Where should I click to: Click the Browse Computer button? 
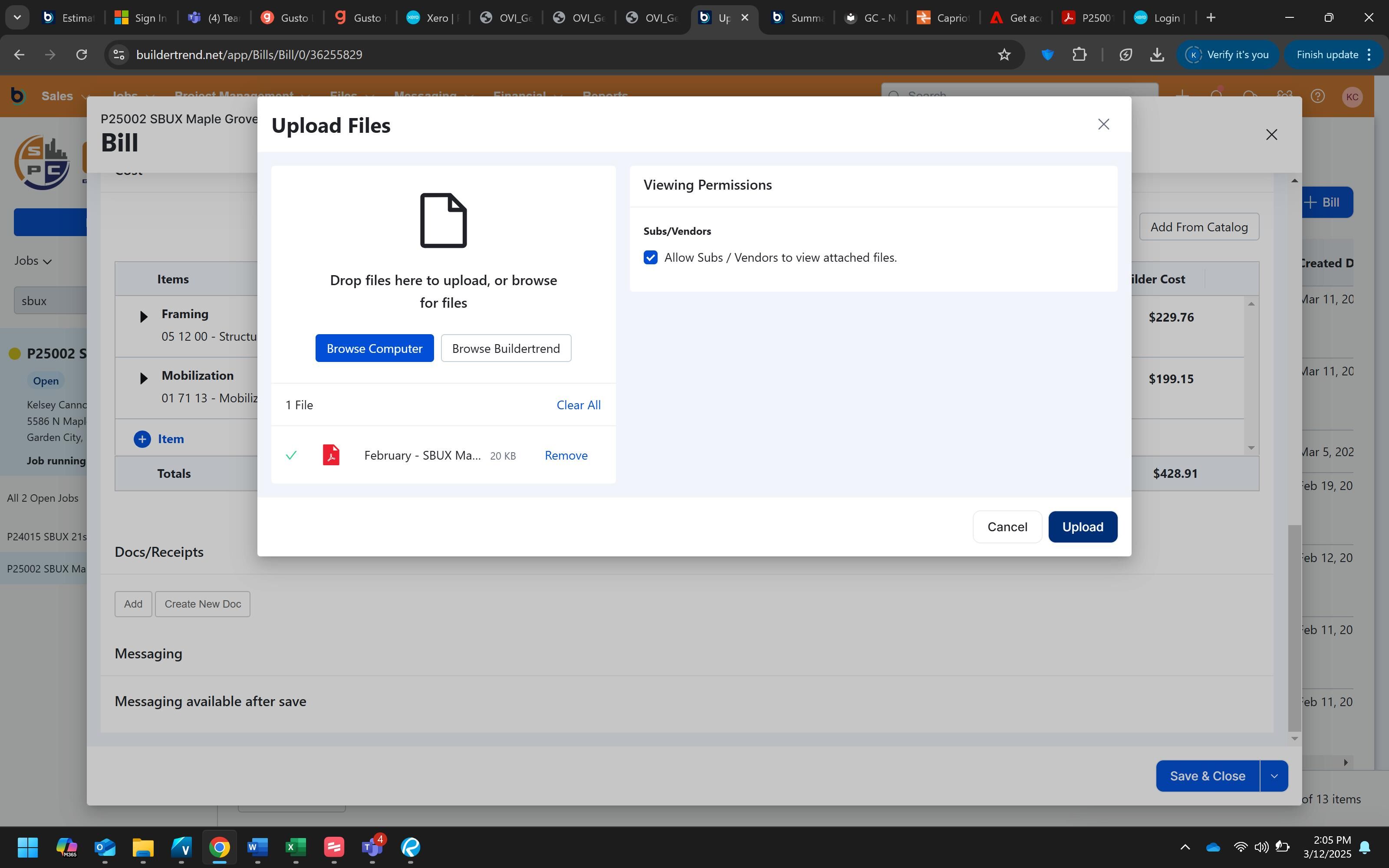pyautogui.click(x=374, y=349)
